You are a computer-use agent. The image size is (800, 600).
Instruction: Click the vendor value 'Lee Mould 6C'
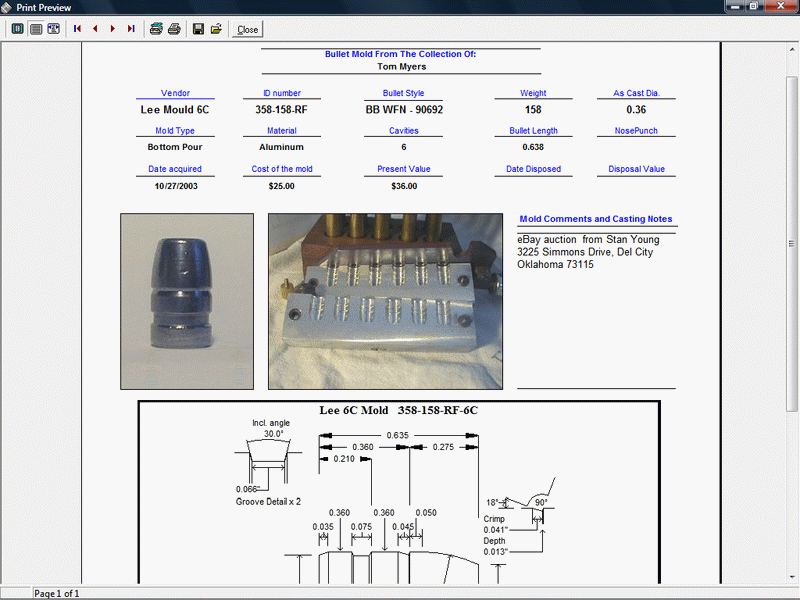click(175, 110)
